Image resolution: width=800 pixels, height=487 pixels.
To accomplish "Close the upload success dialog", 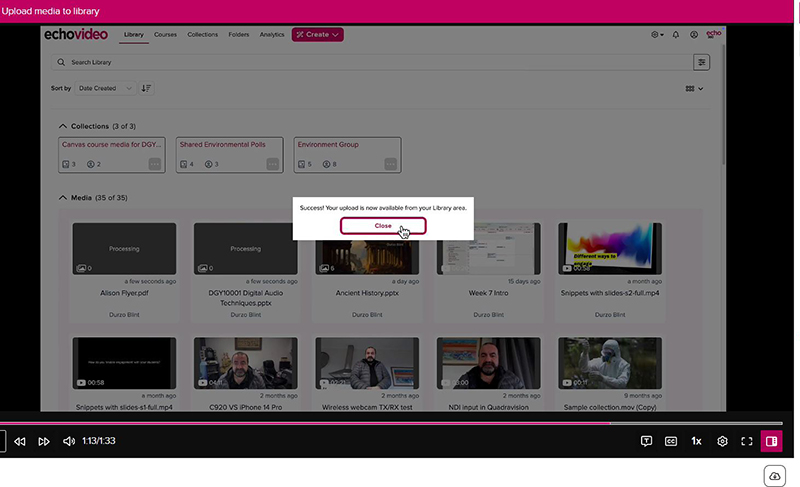I will 383,226.
